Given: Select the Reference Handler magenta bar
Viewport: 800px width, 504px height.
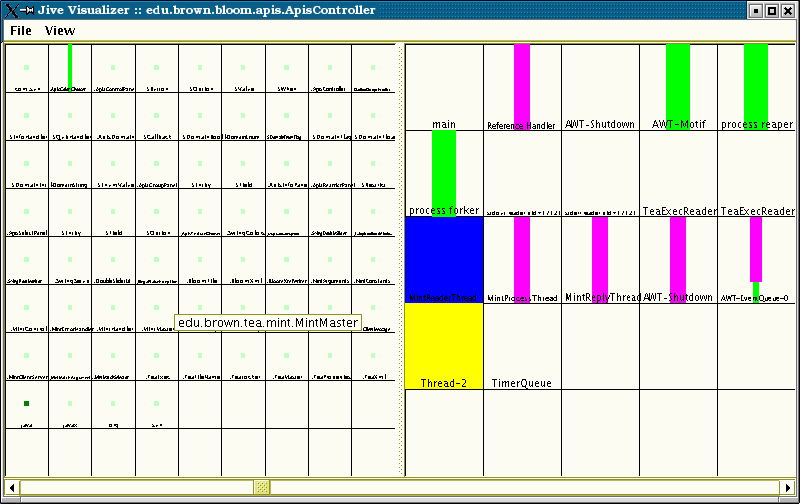Looking at the screenshot, I should (x=522, y=82).
